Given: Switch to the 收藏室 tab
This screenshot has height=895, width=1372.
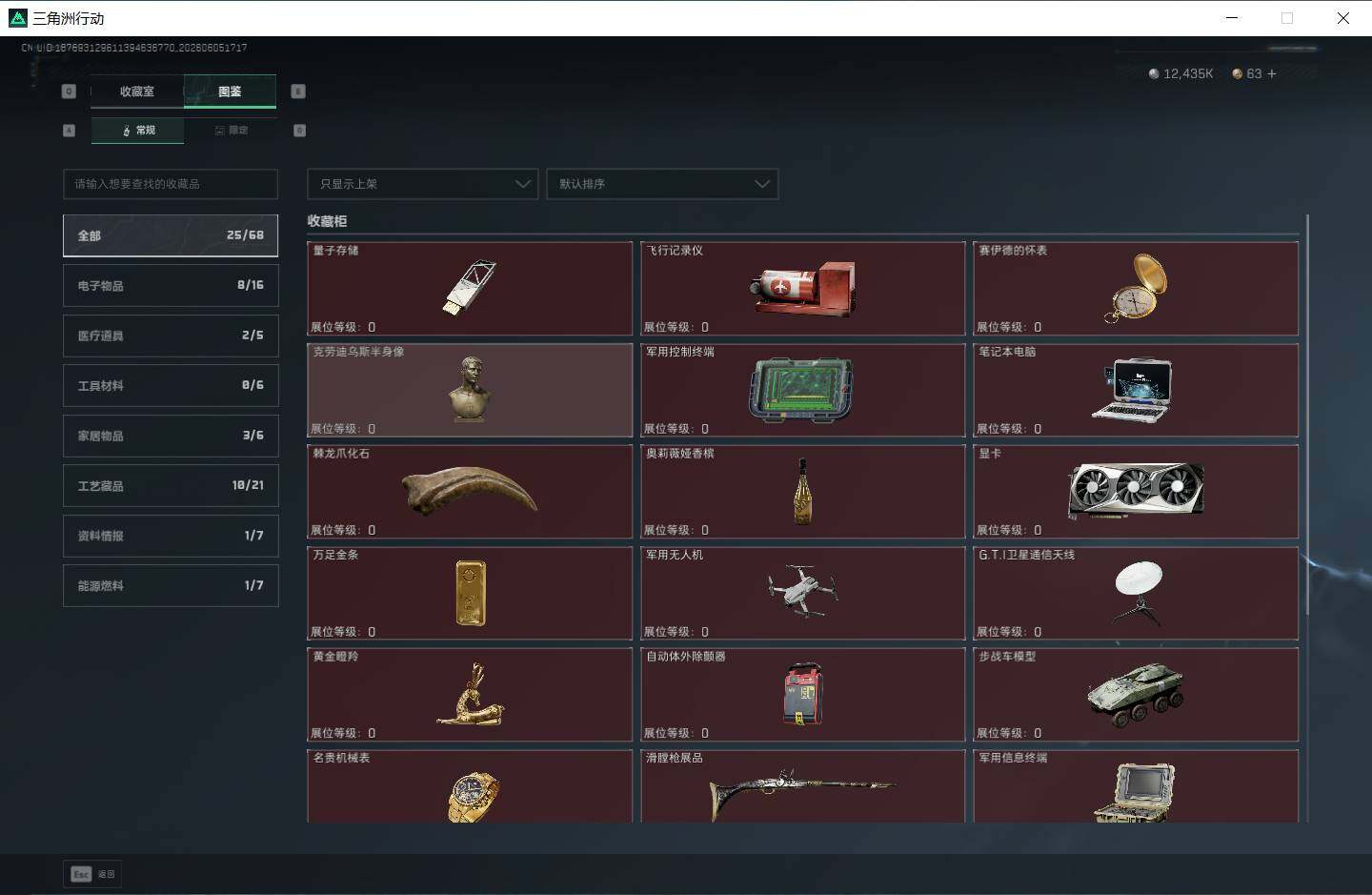Looking at the screenshot, I should [x=137, y=92].
